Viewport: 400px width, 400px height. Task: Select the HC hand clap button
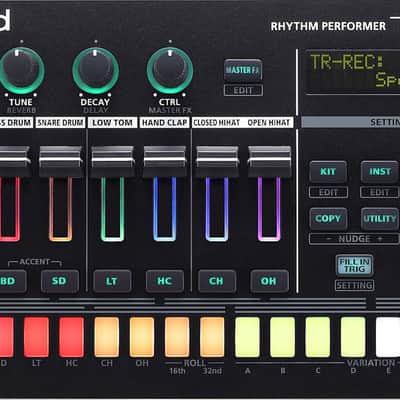[x=164, y=281]
